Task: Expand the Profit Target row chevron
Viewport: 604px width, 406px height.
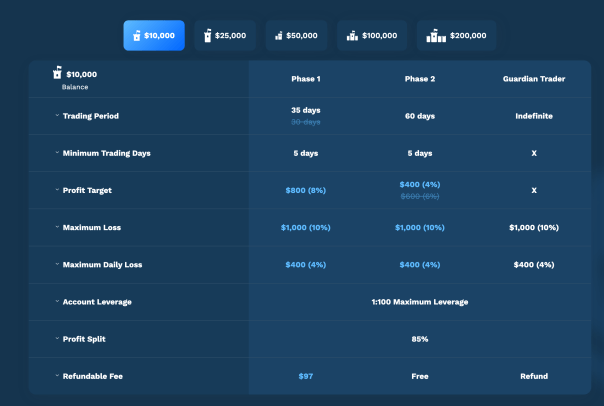Action: [x=57, y=190]
